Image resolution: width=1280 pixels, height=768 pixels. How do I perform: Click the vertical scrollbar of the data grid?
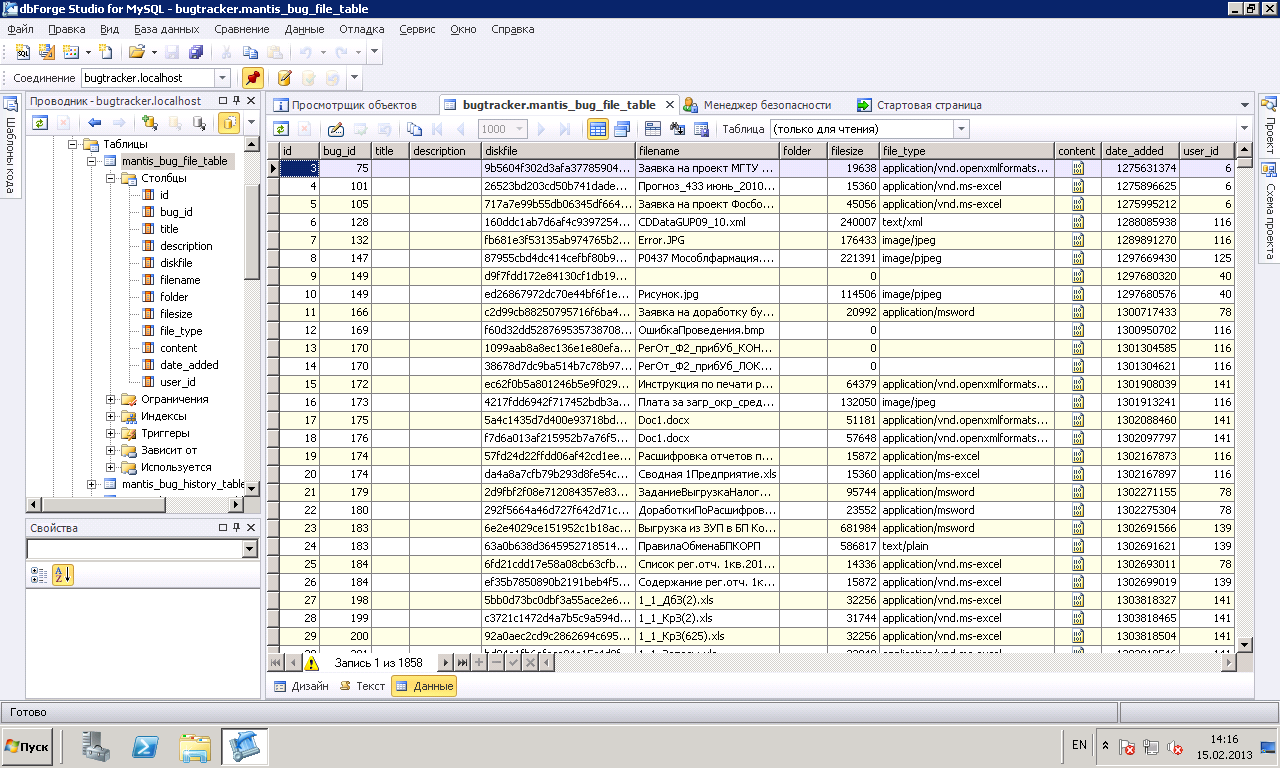pos(1245,400)
